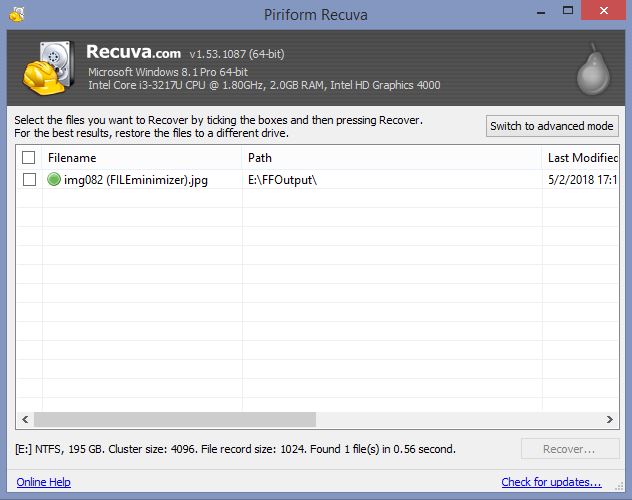This screenshot has width=632, height=500.
Task: Click the horizontal scrollbar thumb
Action: tap(175, 419)
